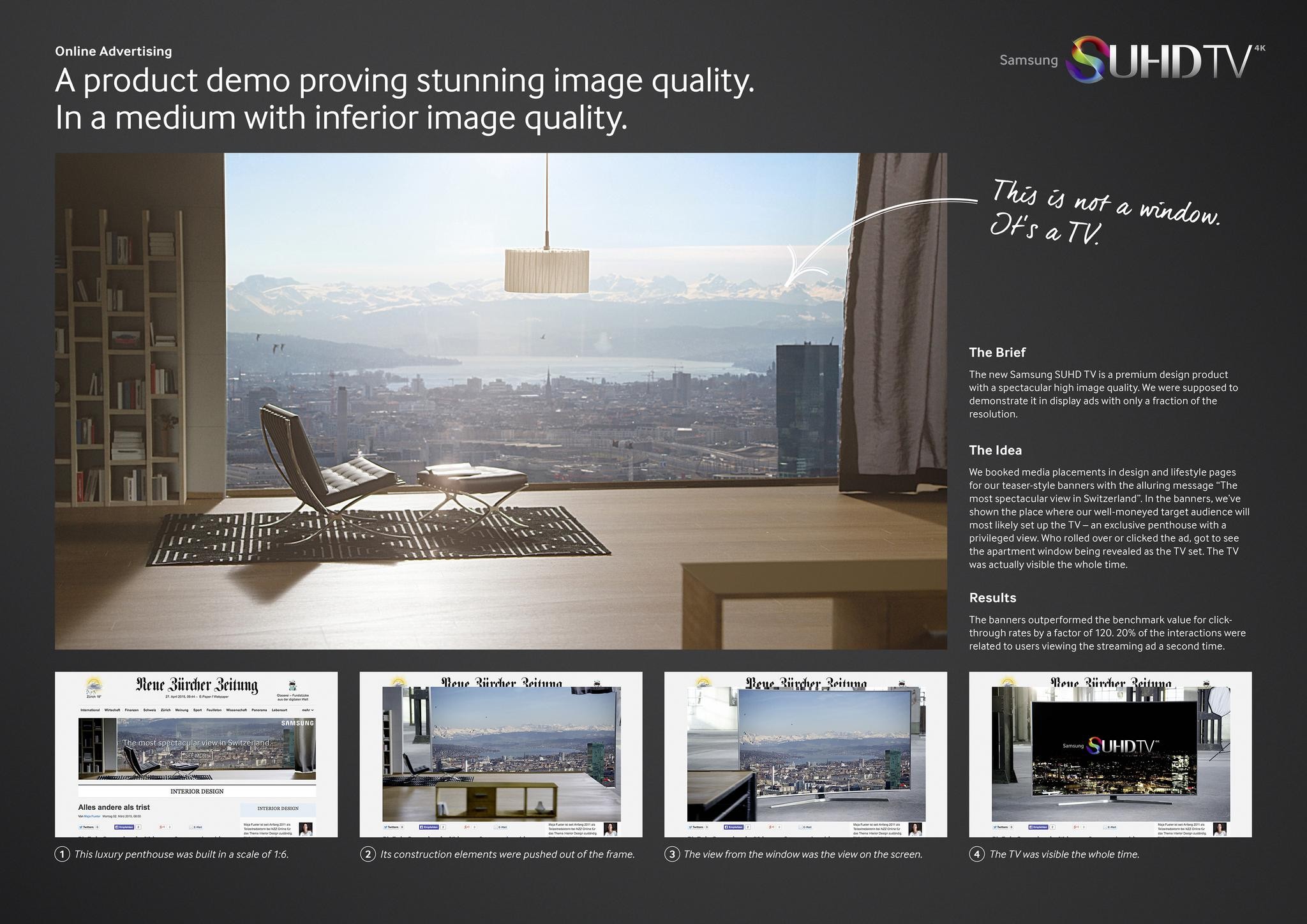Image resolution: width=1307 pixels, height=924 pixels.
Task: Click the SEE MORE button in the banner ad
Action: point(196,756)
